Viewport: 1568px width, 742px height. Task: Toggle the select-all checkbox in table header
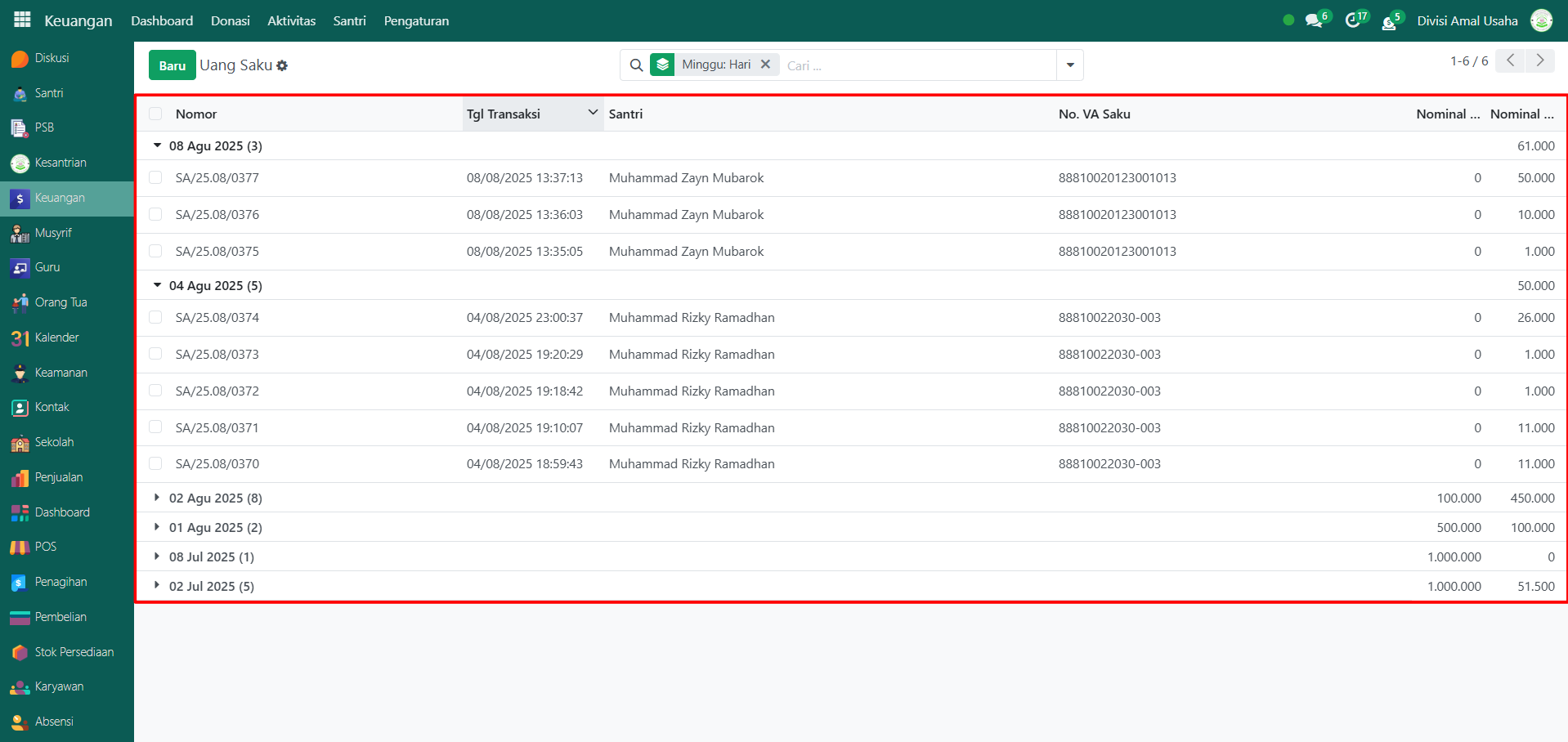click(155, 114)
